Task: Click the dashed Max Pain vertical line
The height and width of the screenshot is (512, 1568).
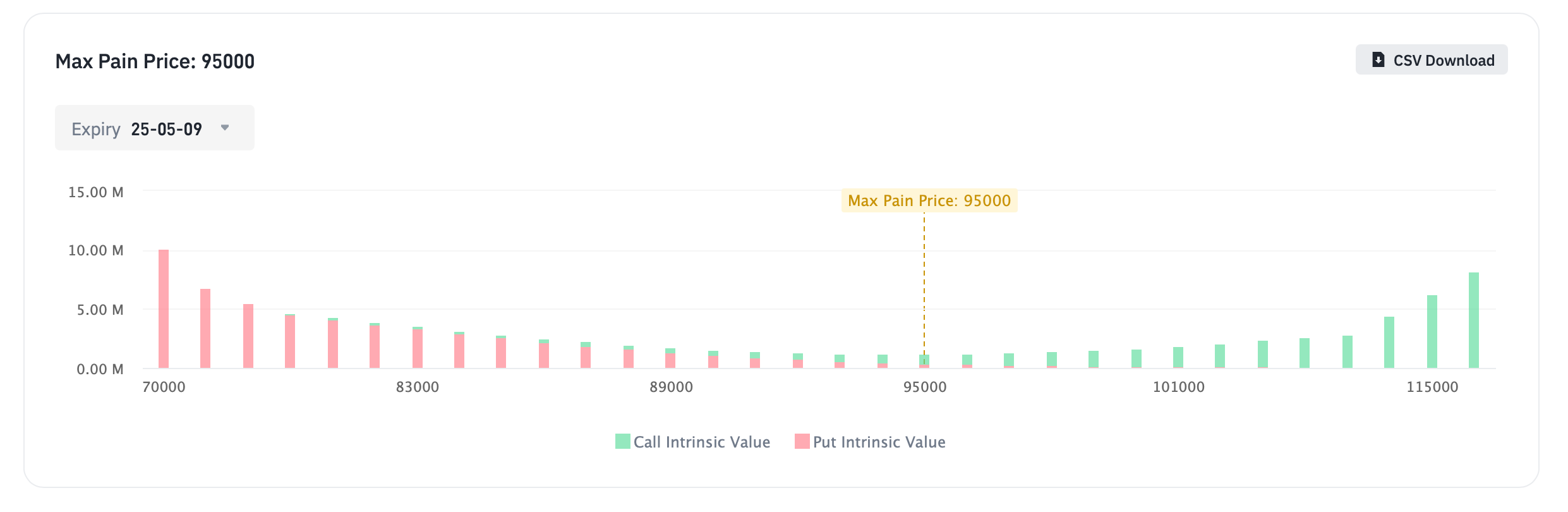Action: click(924, 284)
